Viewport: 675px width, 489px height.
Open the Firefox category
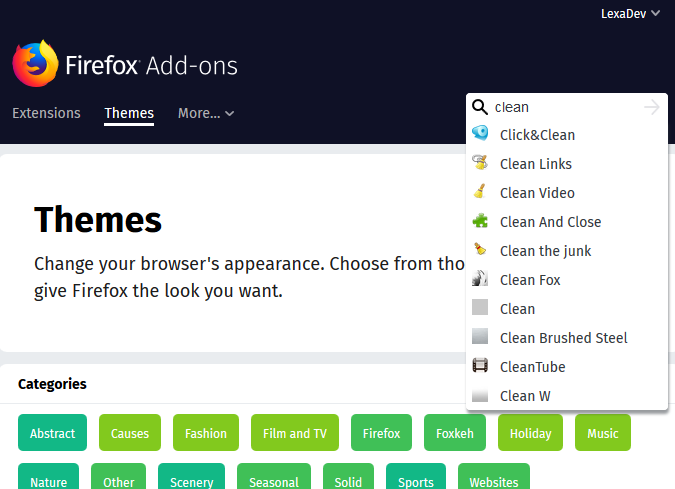[381, 433]
